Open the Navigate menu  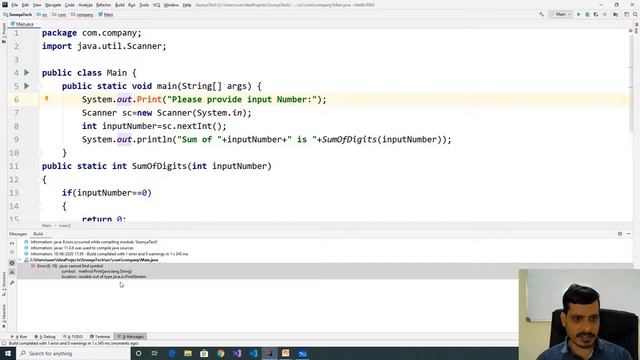tap(53, 5)
